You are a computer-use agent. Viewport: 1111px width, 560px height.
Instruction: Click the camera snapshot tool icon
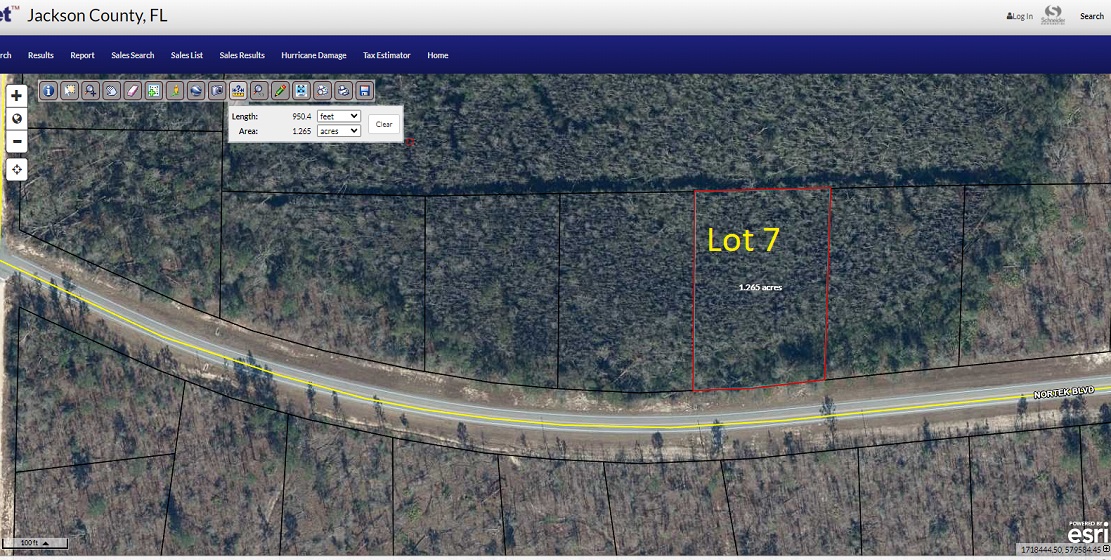[x=217, y=91]
